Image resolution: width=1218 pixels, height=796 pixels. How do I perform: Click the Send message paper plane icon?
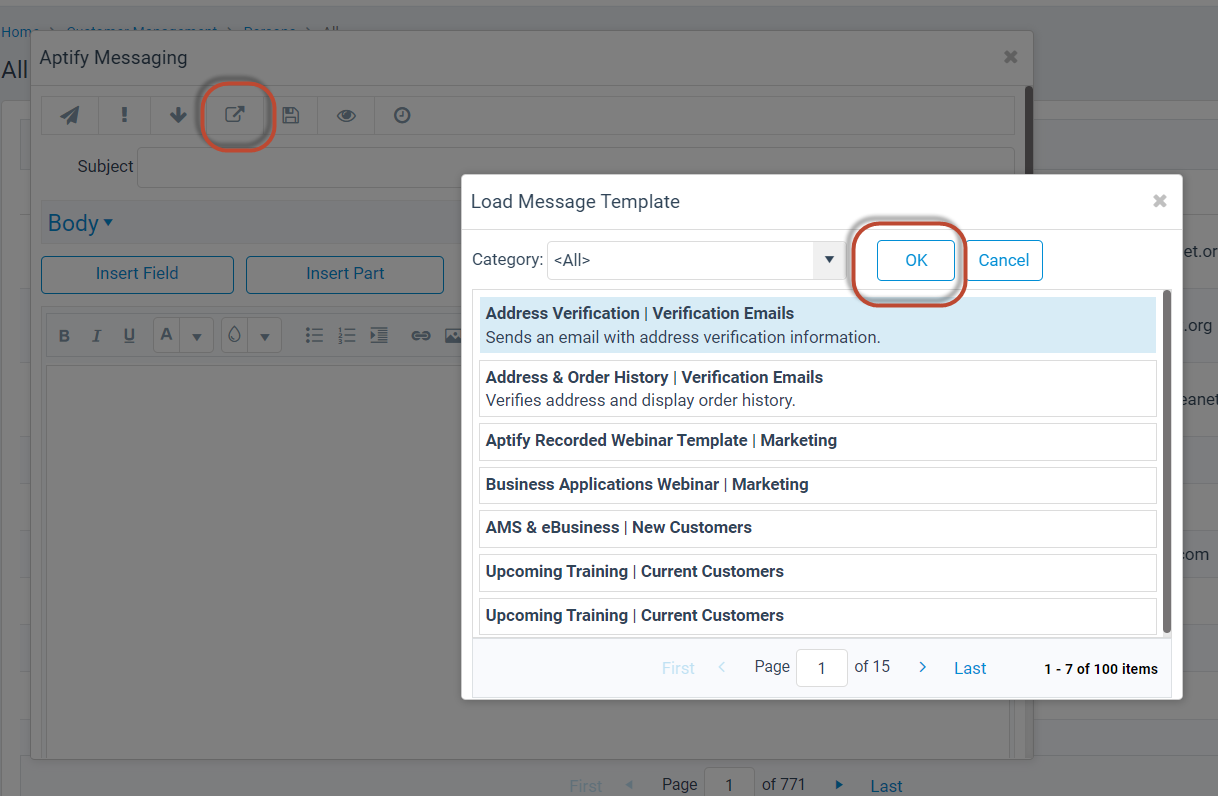[70, 115]
